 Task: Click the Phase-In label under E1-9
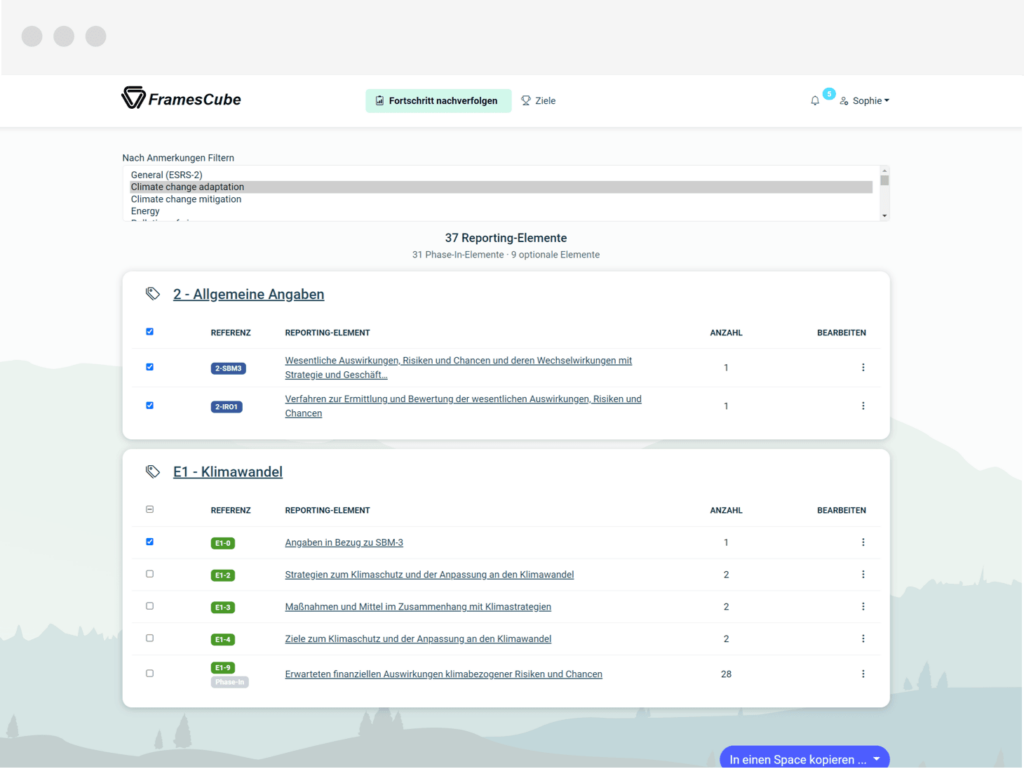tap(229, 682)
